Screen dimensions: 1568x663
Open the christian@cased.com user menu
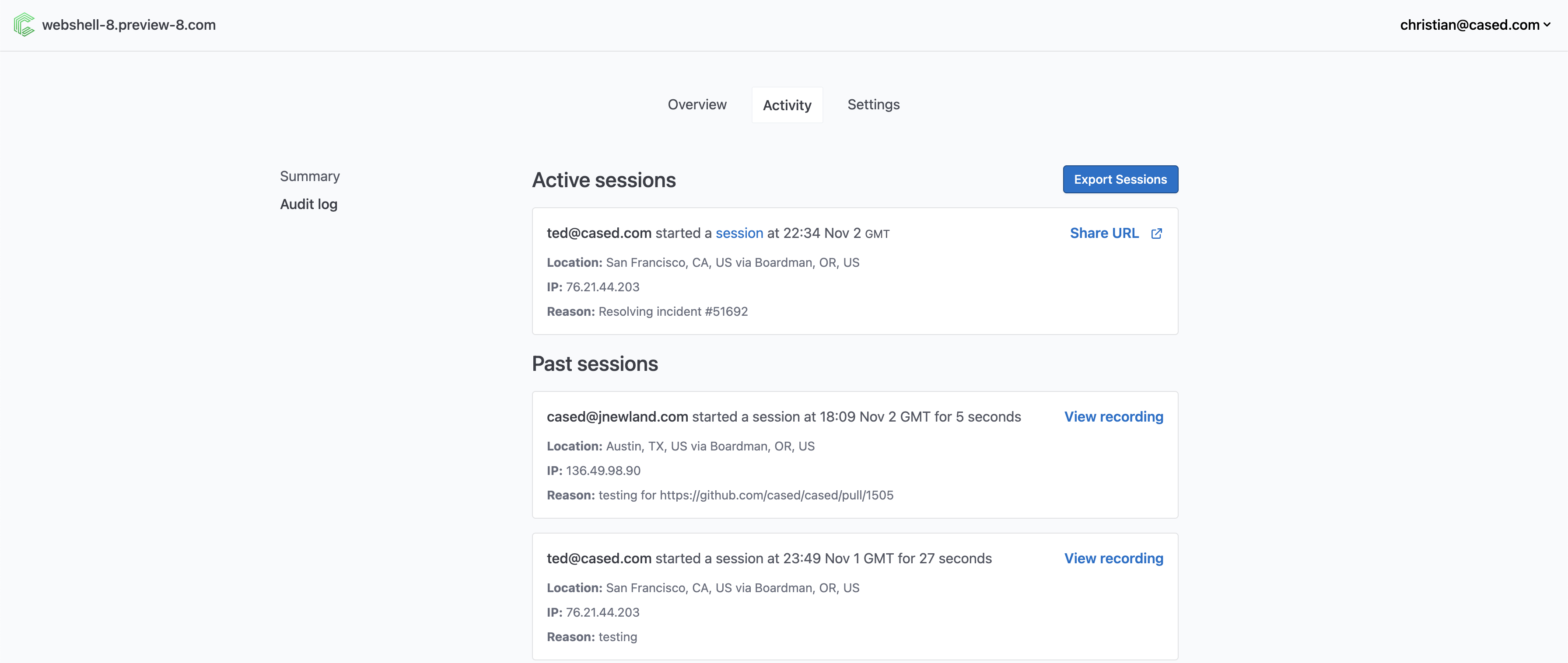pos(1469,25)
